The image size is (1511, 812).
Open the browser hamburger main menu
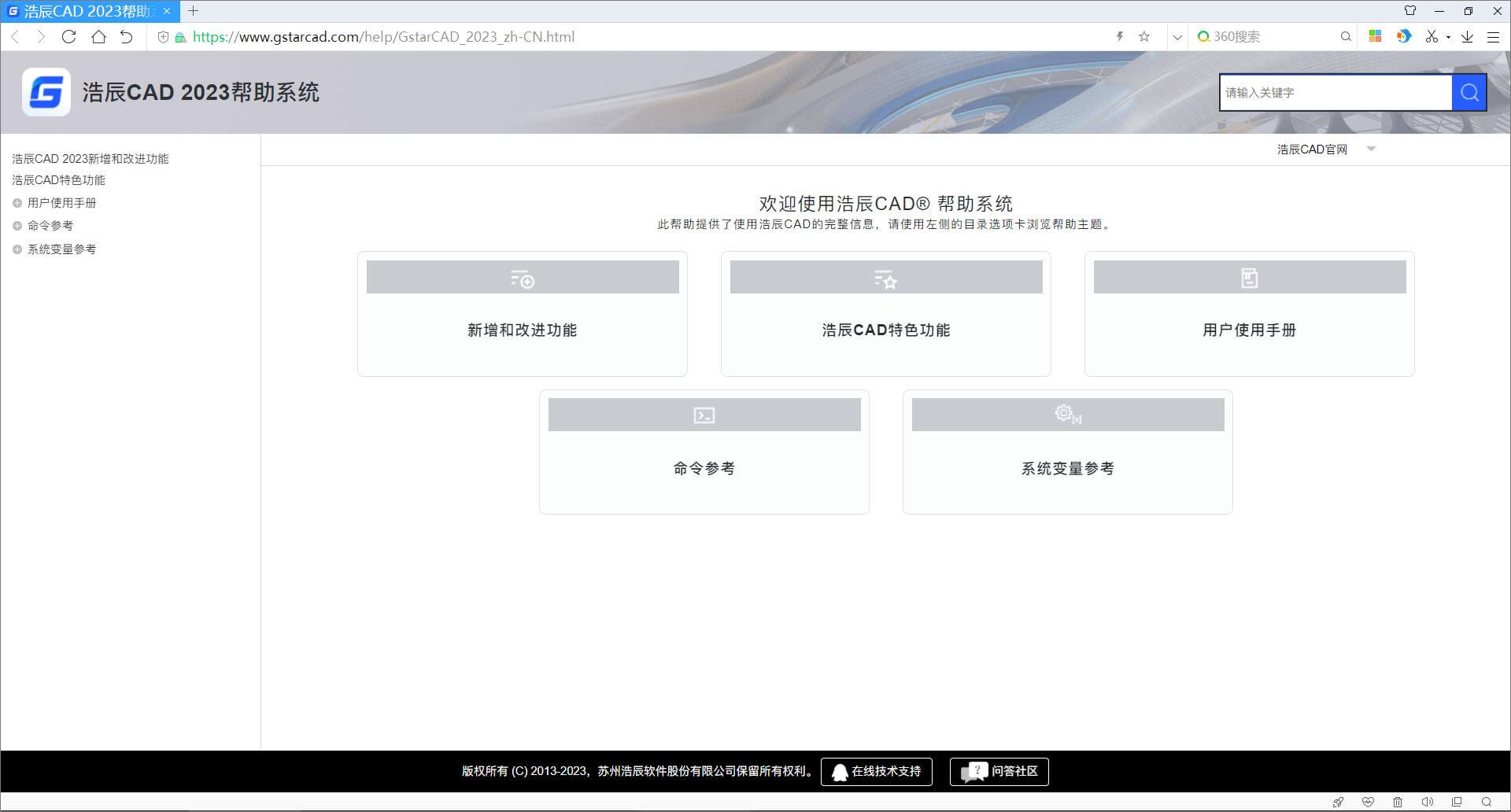pos(1493,37)
